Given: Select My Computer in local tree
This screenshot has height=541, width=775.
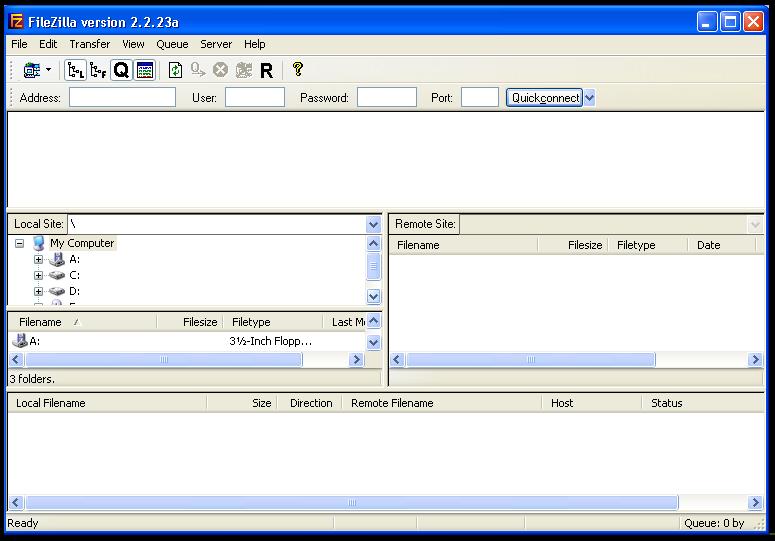Looking at the screenshot, I should 82,243.
